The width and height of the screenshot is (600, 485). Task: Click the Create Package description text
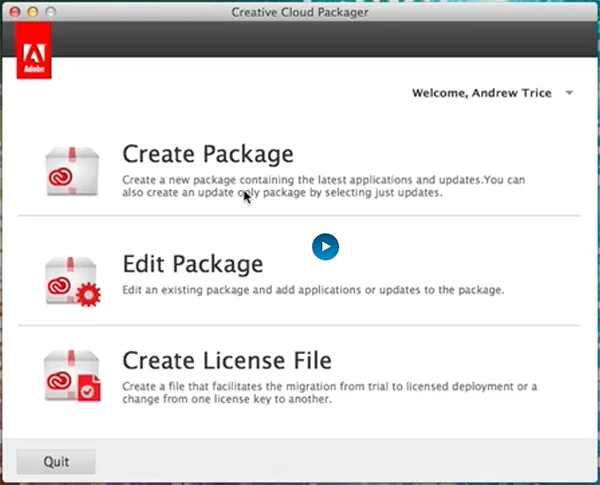[323, 186]
